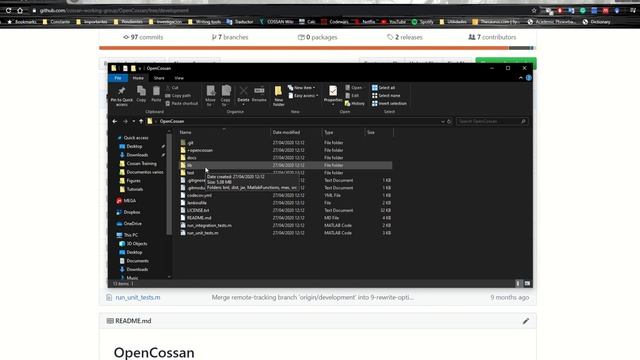Open run_unit_tests.m link on GitHub page
Screen dimensions: 640x360
[x=138, y=298]
